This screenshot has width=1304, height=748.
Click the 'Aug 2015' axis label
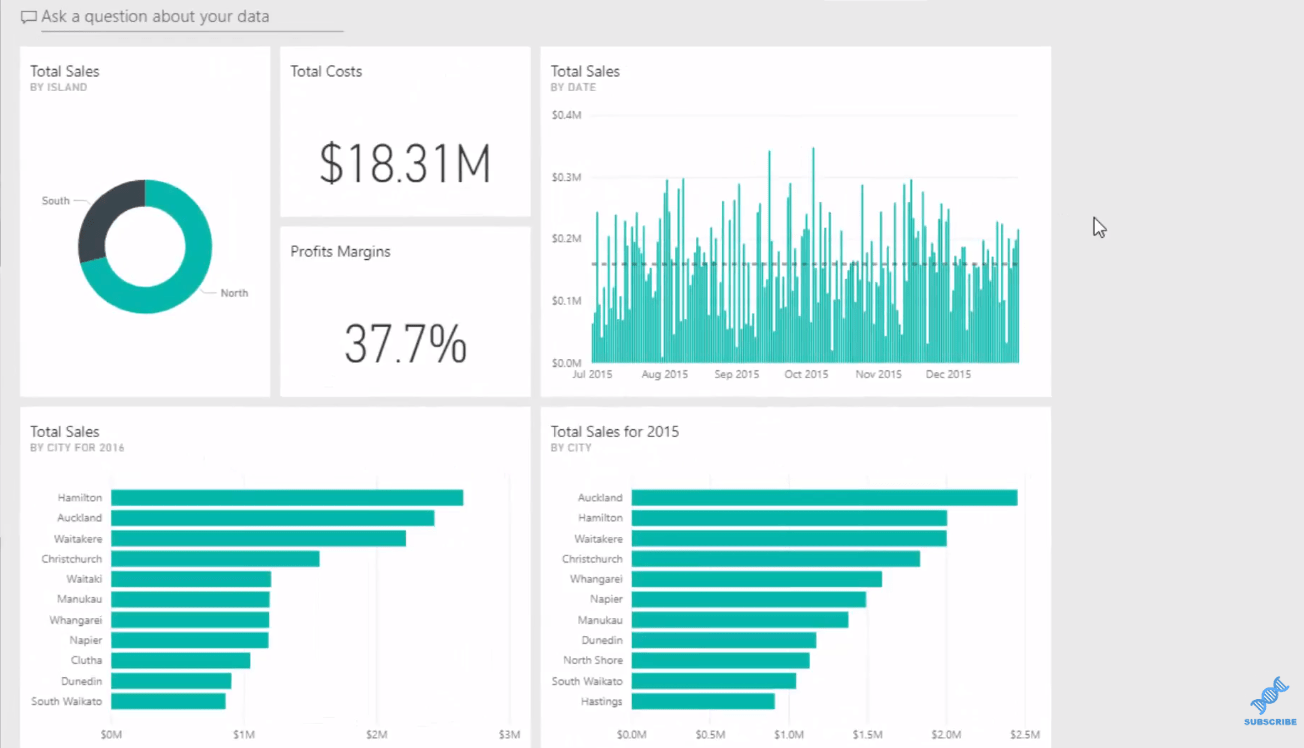pyautogui.click(x=665, y=374)
